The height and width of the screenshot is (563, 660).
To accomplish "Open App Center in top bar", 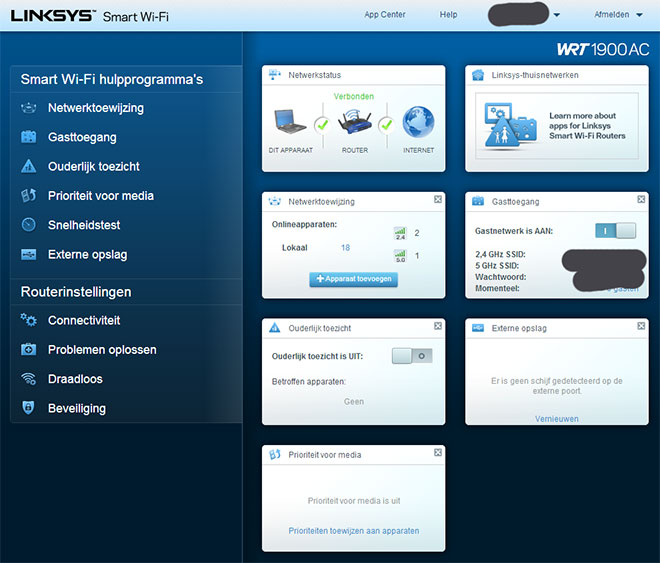I will coord(385,15).
